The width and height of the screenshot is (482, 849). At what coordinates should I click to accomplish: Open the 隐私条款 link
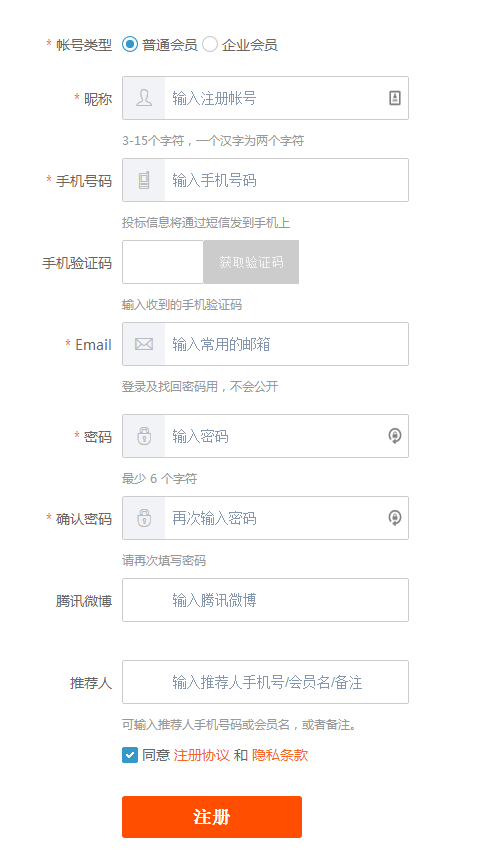pos(280,755)
